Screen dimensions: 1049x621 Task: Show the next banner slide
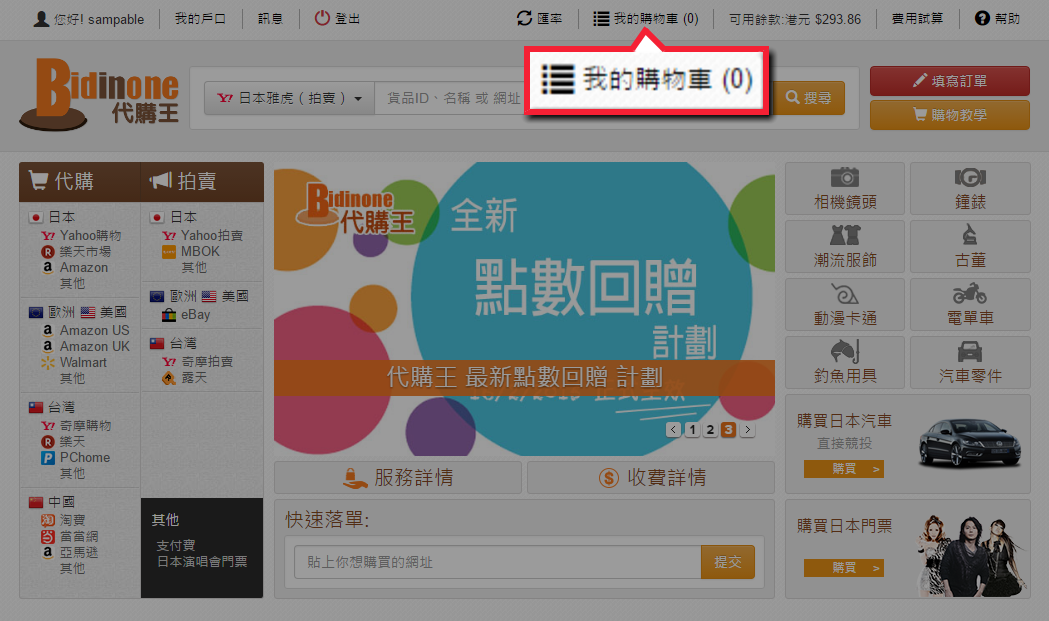click(747, 430)
